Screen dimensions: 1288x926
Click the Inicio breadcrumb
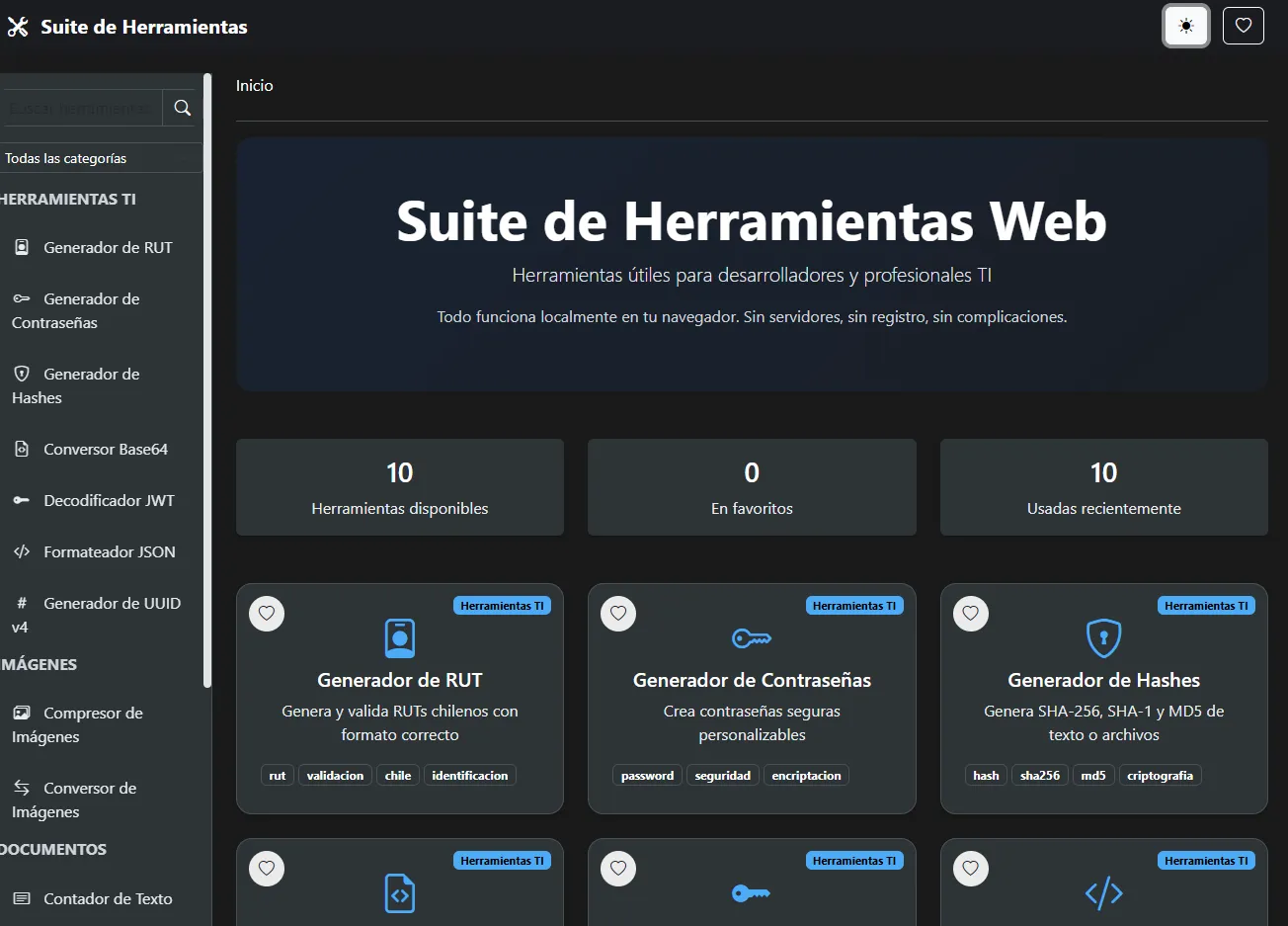pos(254,85)
